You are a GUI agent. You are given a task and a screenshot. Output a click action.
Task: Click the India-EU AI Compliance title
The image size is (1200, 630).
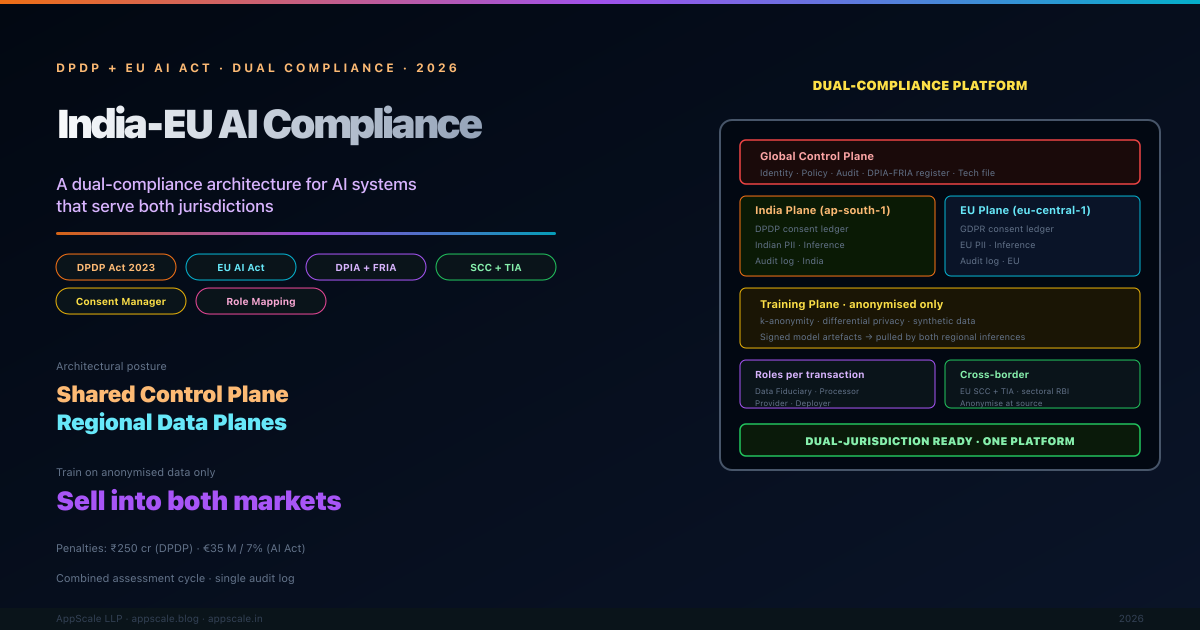point(270,125)
